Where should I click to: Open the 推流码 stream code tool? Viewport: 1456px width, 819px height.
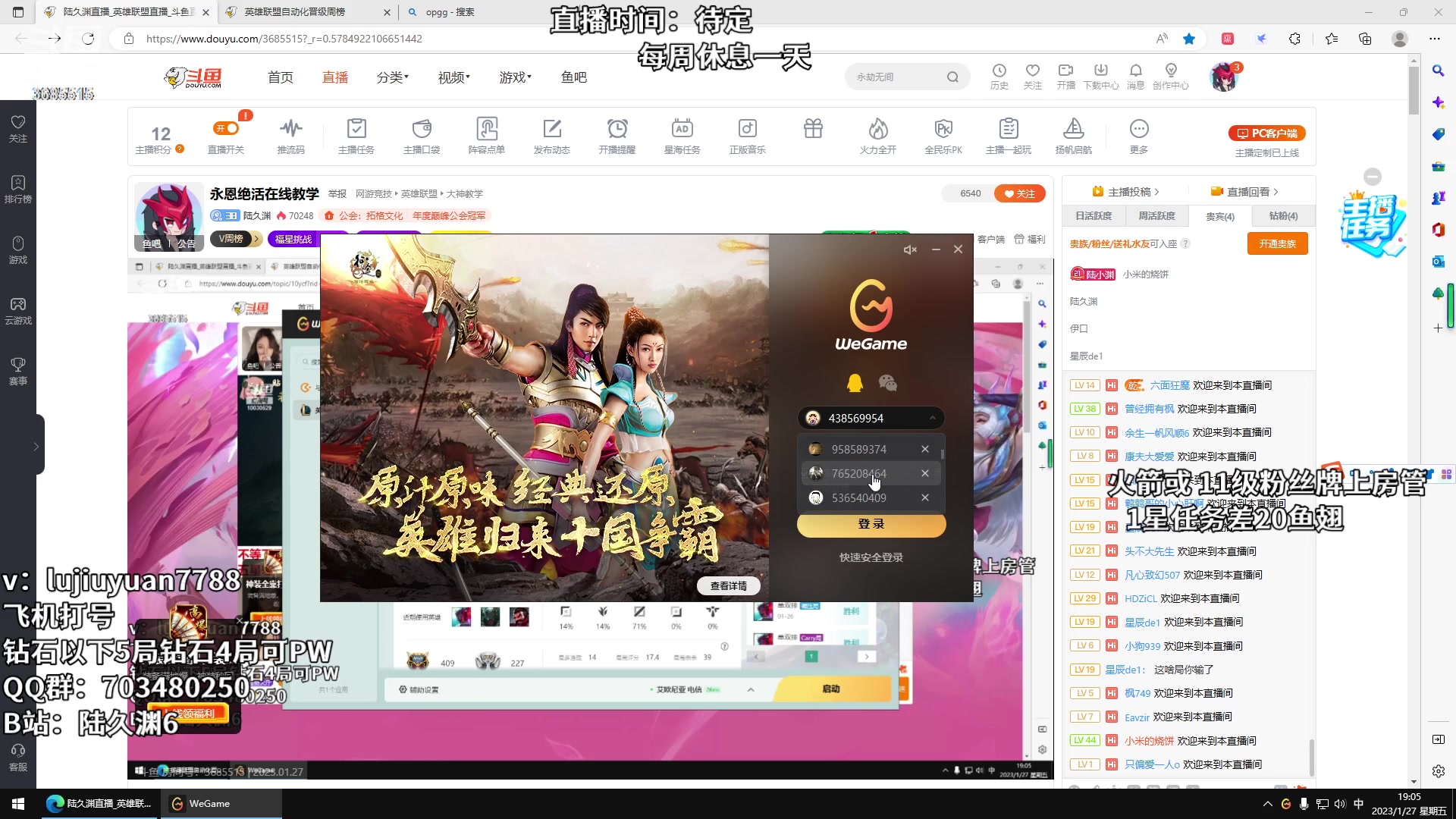tap(291, 136)
